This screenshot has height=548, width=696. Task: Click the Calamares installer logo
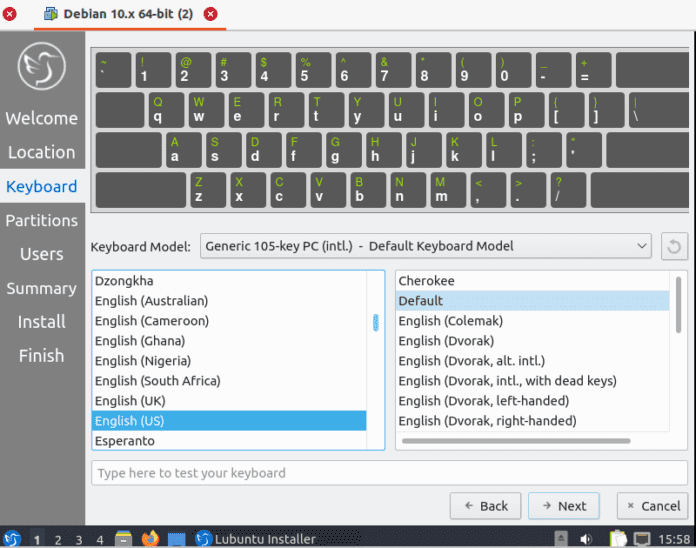pyautogui.click(x=41, y=67)
